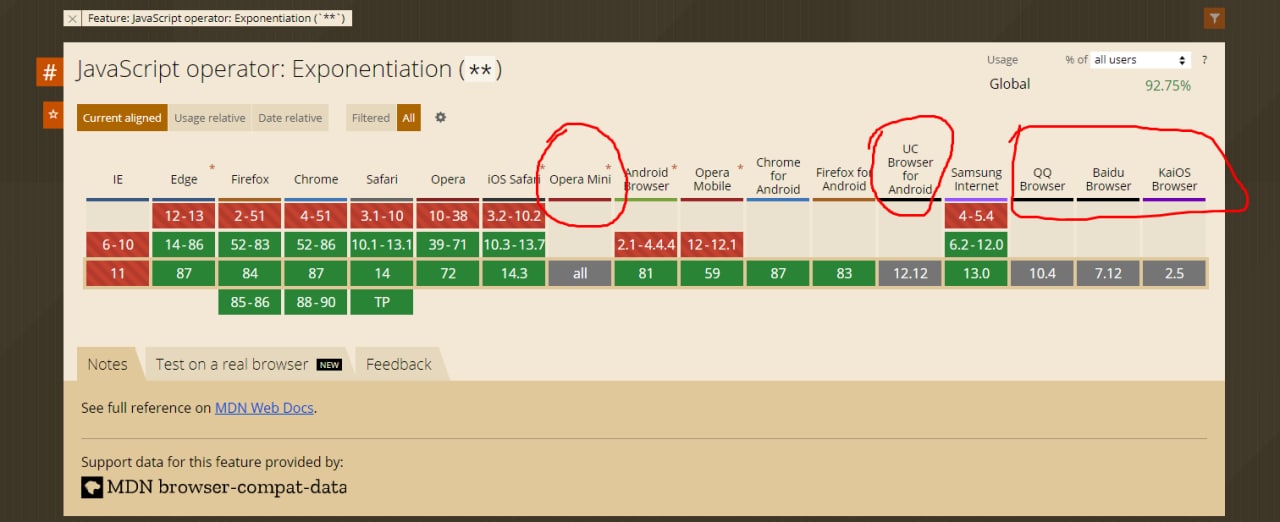Click Edge 14-86 cell
Image resolution: width=1280 pixels, height=522 pixels.
pos(184,245)
